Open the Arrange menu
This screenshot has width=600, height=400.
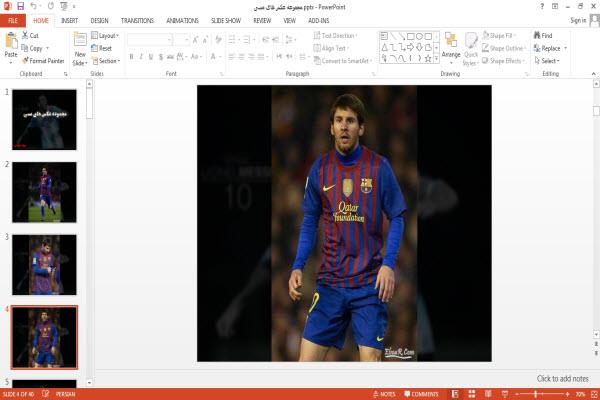451,49
